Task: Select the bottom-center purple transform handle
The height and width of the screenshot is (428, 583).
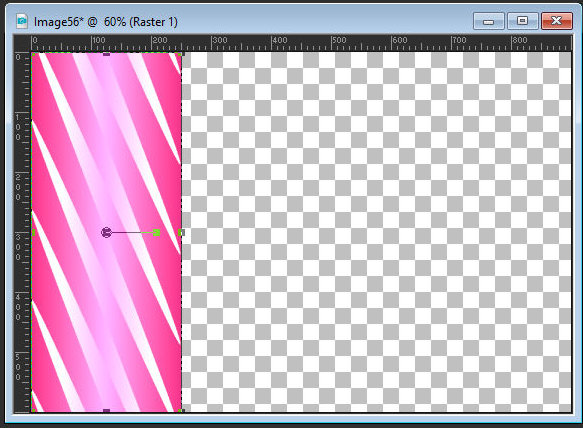Action: 107,411
